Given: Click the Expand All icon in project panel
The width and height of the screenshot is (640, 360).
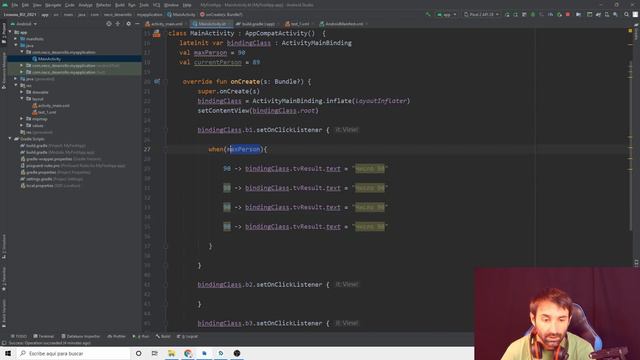Looking at the screenshot, I should tap(118, 24).
